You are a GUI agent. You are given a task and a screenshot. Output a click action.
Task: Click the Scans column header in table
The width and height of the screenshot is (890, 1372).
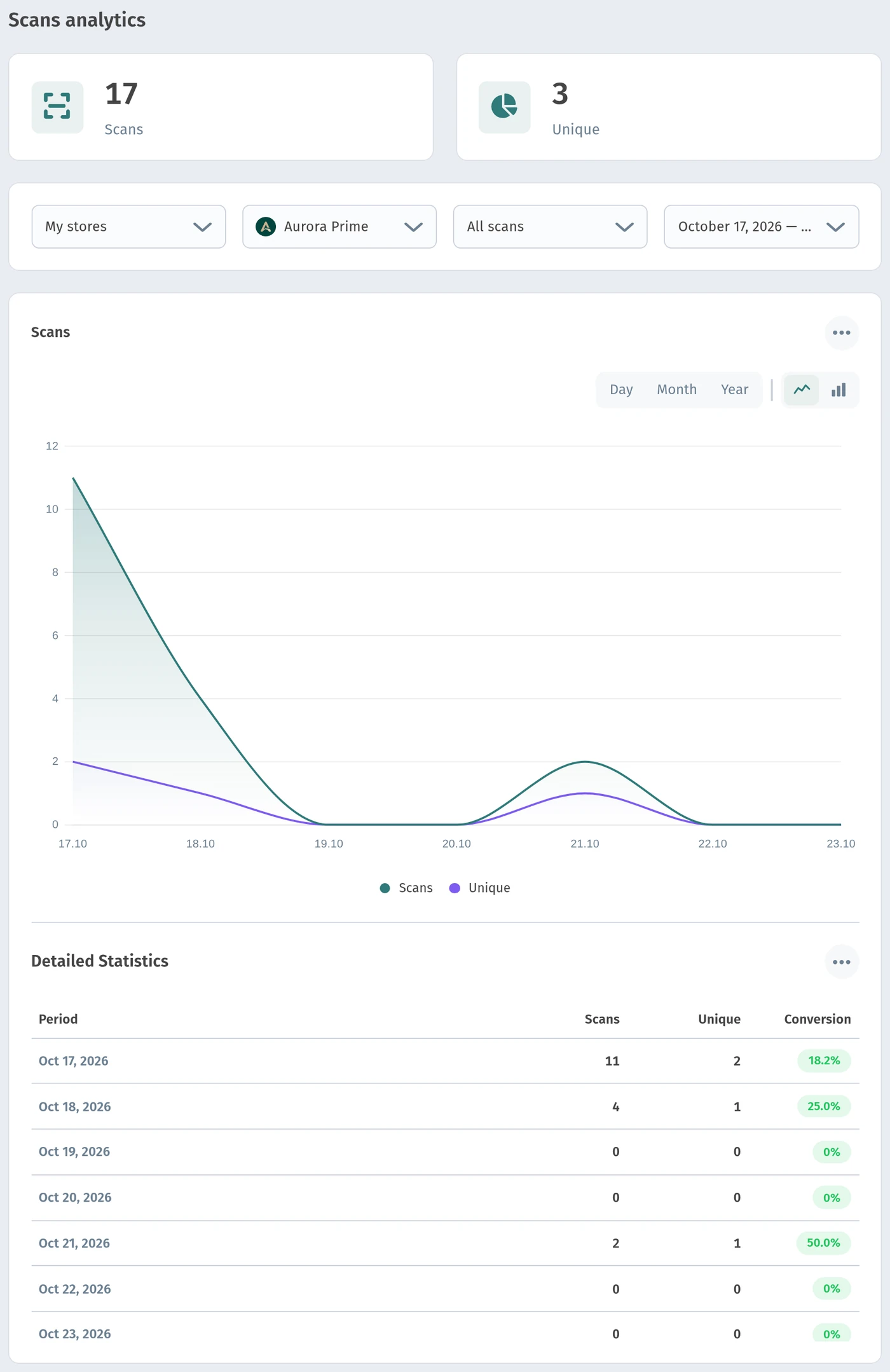(x=601, y=1019)
